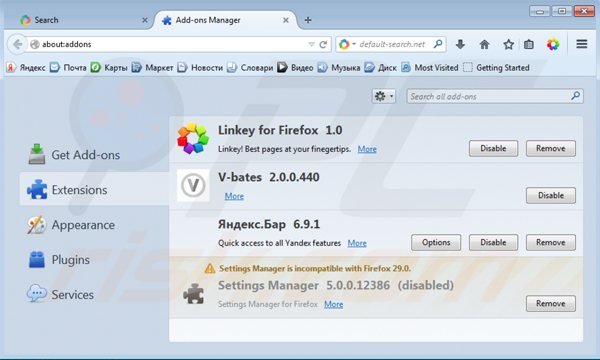Select Settings Manager 5.0.0.12386 title

304,285
